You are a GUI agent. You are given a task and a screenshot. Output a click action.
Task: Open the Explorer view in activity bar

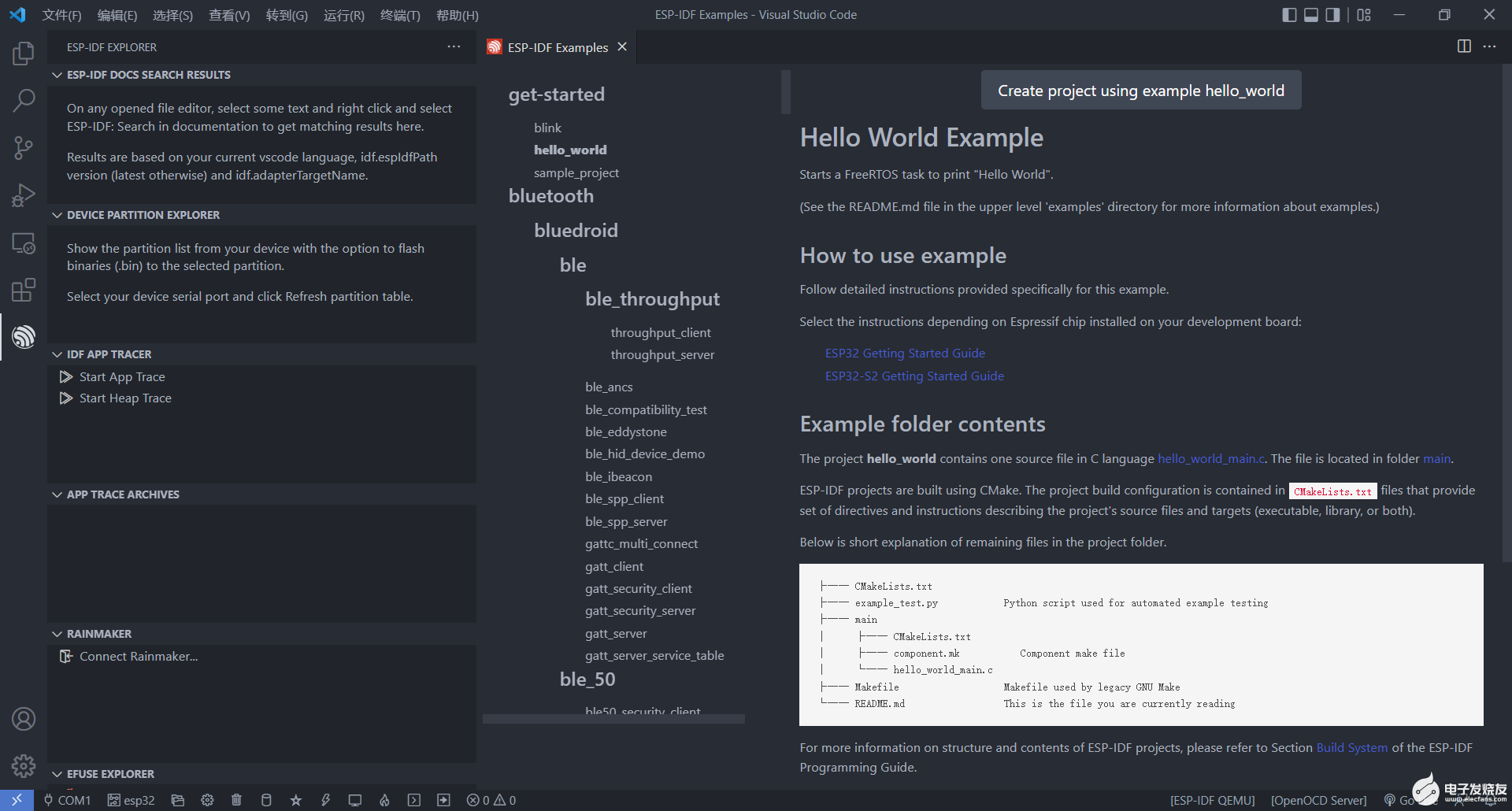tap(24, 54)
